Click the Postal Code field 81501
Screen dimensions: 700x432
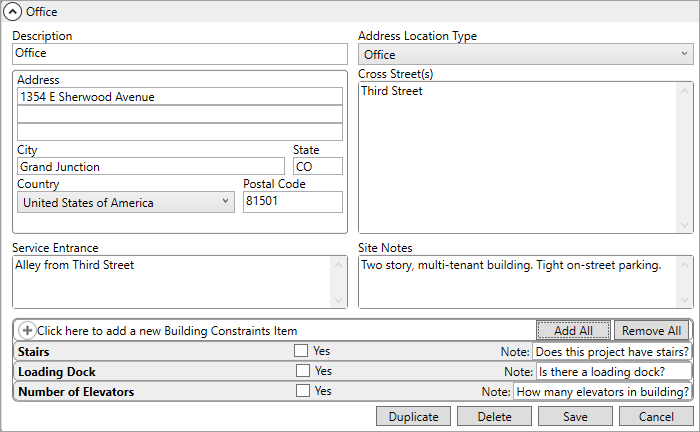pos(293,202)
